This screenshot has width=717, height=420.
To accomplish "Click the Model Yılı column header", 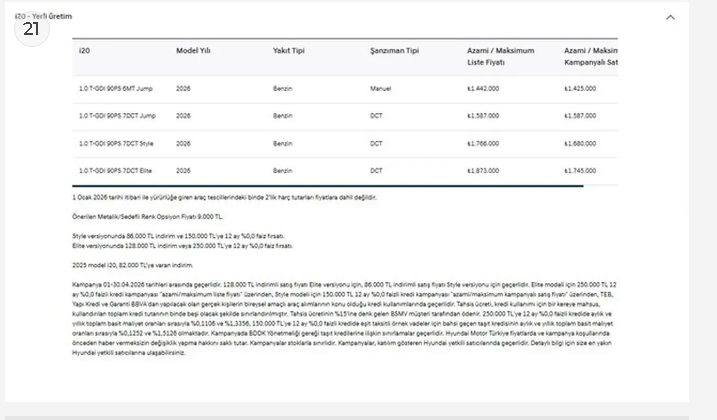I will tap(193, 51).
